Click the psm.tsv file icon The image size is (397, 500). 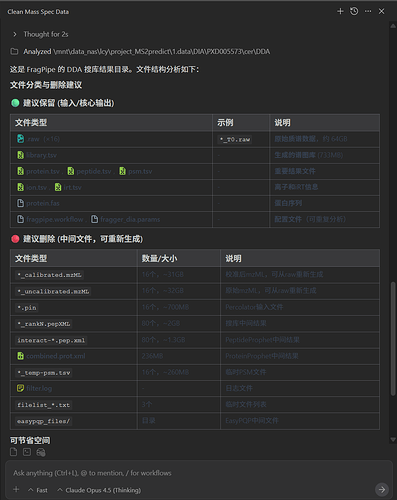click(x=122, y=171)
